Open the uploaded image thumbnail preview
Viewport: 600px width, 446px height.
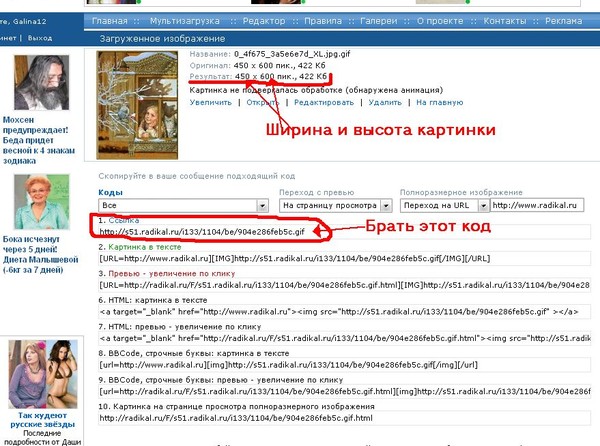[x=137, y=105]
